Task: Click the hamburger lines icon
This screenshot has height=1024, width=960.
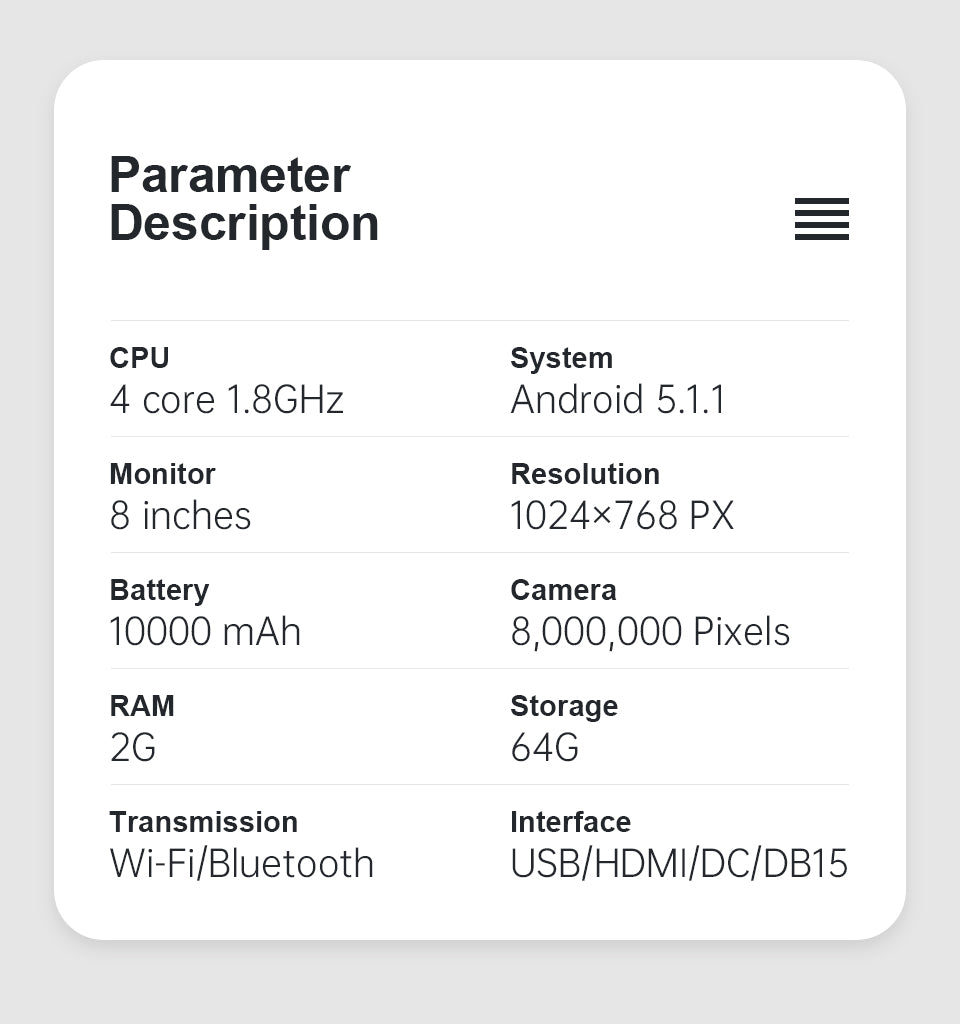Action: coord(821,219)
